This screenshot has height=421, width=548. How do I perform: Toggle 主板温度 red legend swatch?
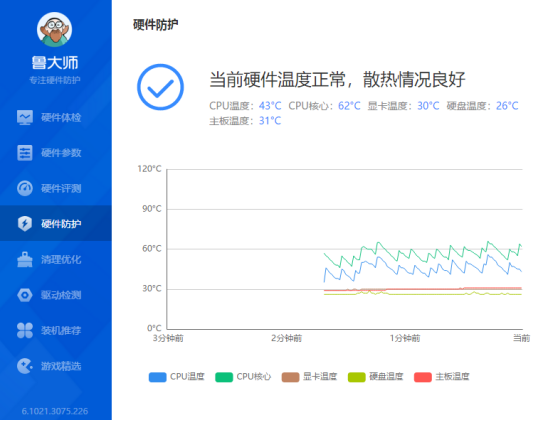tap(423, 377)
